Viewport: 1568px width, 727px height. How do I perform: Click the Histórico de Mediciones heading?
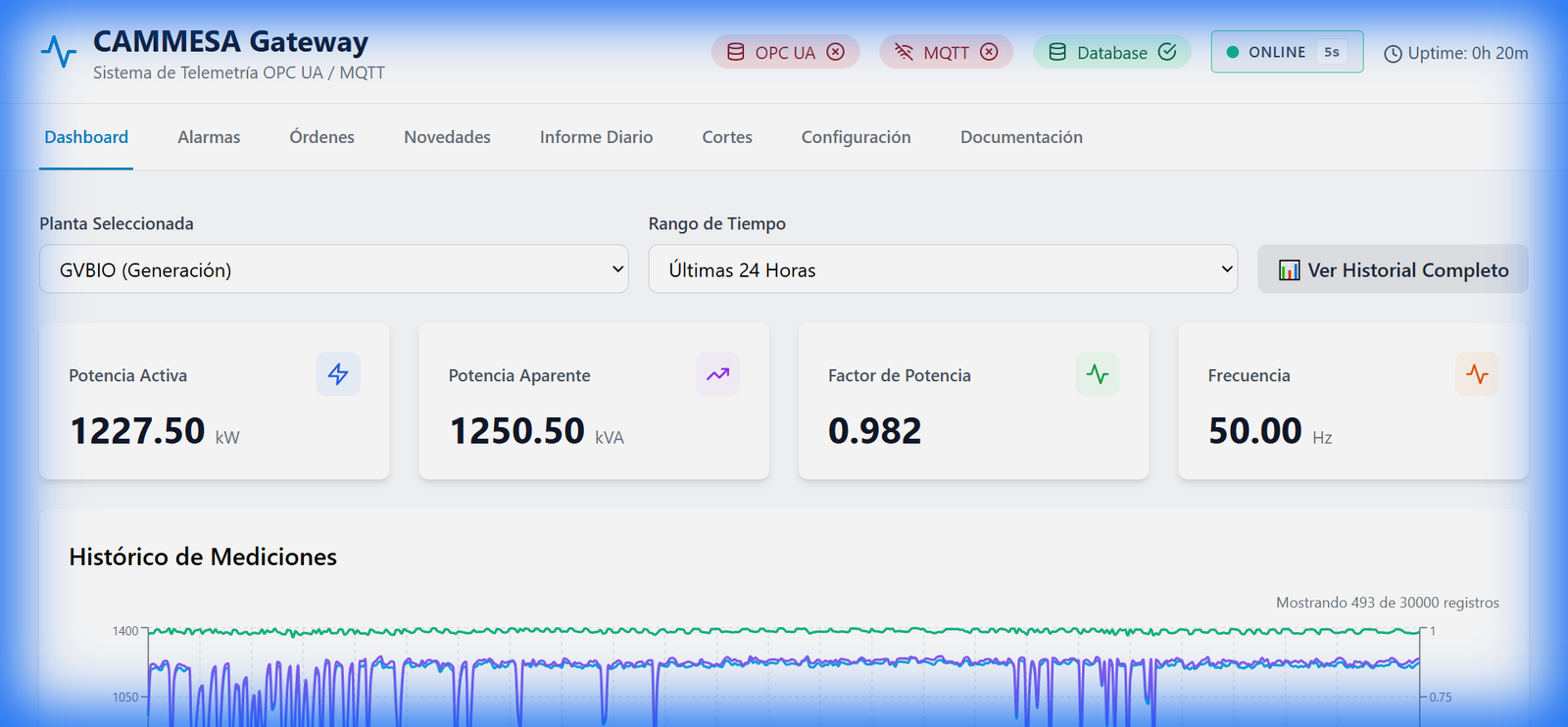tap(203, 557)
